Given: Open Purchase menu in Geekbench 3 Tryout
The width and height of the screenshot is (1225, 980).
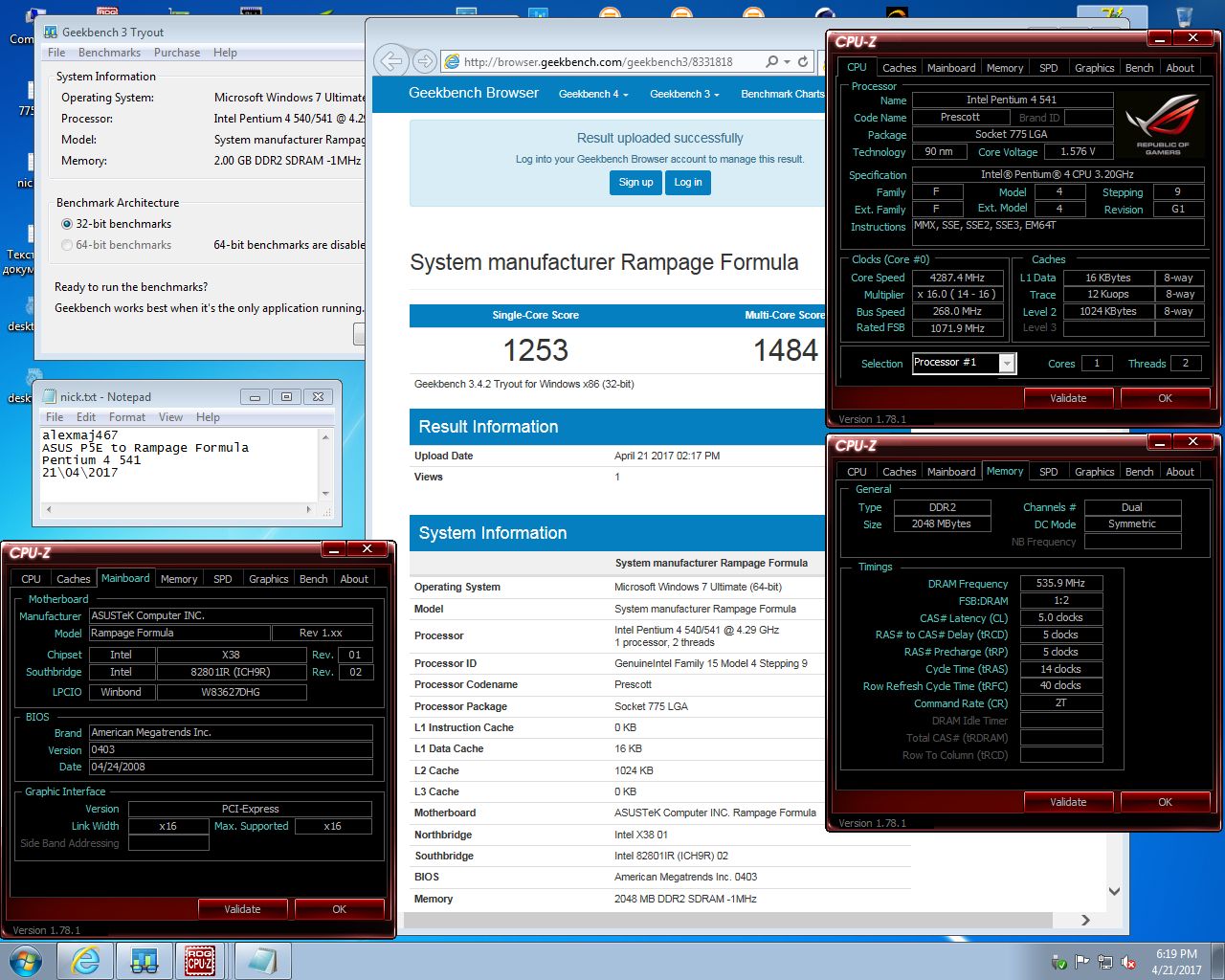Looking at the screenshot, I should pyautogui.click(x=177, y=53).
